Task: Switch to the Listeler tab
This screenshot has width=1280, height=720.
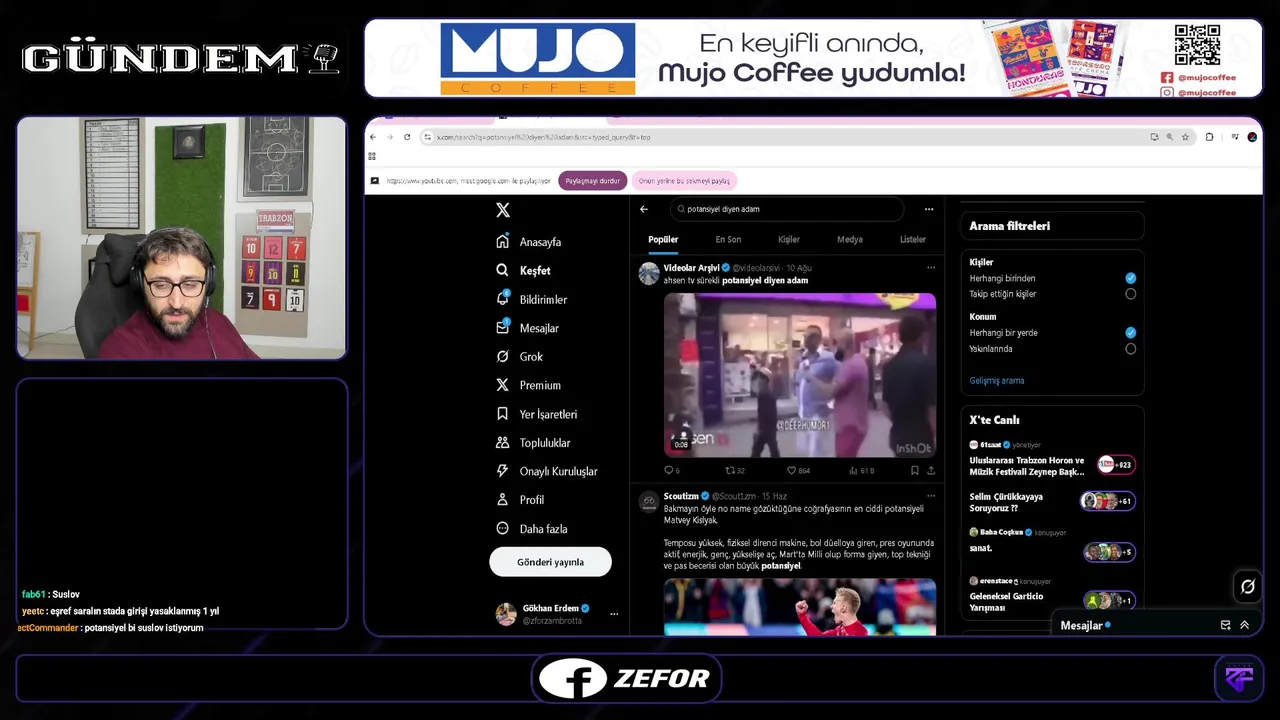Action: tap(913, 240)
